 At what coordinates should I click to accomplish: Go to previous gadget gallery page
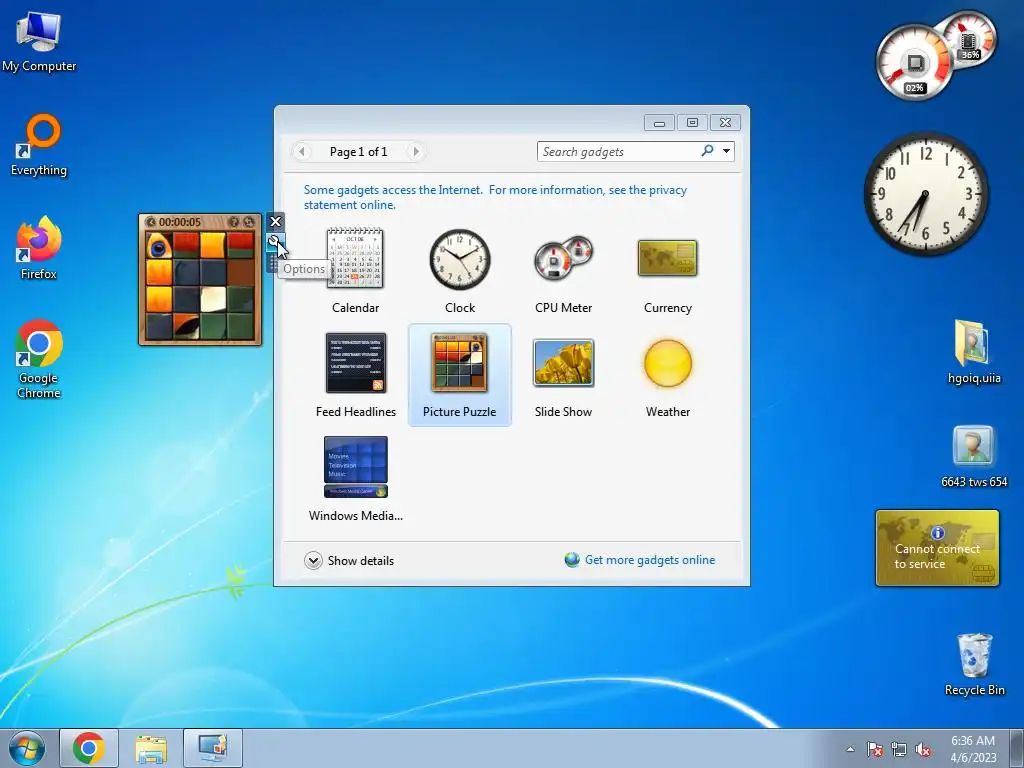302,152
